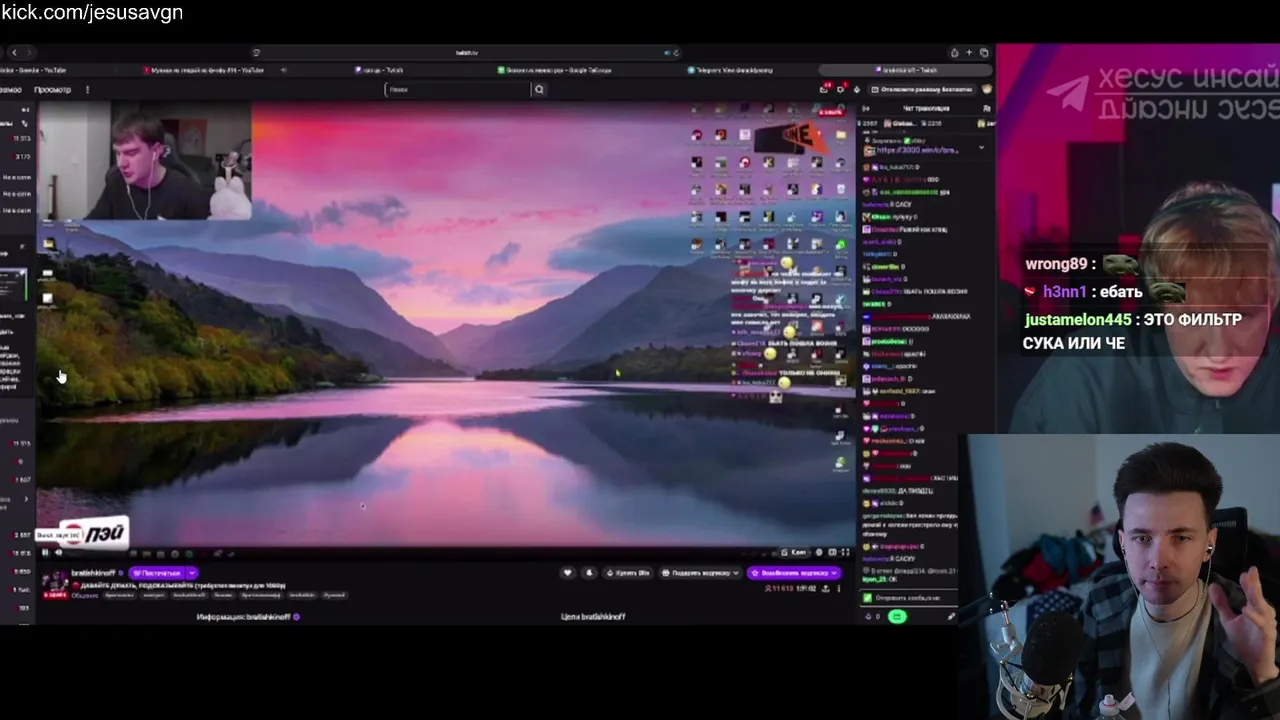
Task: Open the dropdown arrow beside the purple button
Action: pos(192,573)
